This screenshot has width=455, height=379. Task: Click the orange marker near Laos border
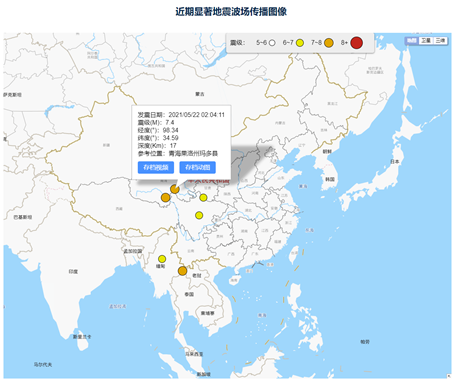coord(182,271)
